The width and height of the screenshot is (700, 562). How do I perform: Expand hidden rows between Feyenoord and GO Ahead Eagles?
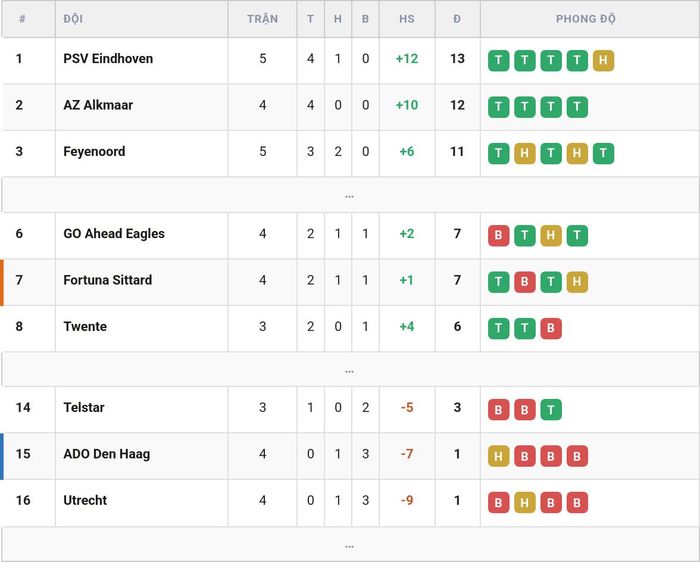[350, 195]
